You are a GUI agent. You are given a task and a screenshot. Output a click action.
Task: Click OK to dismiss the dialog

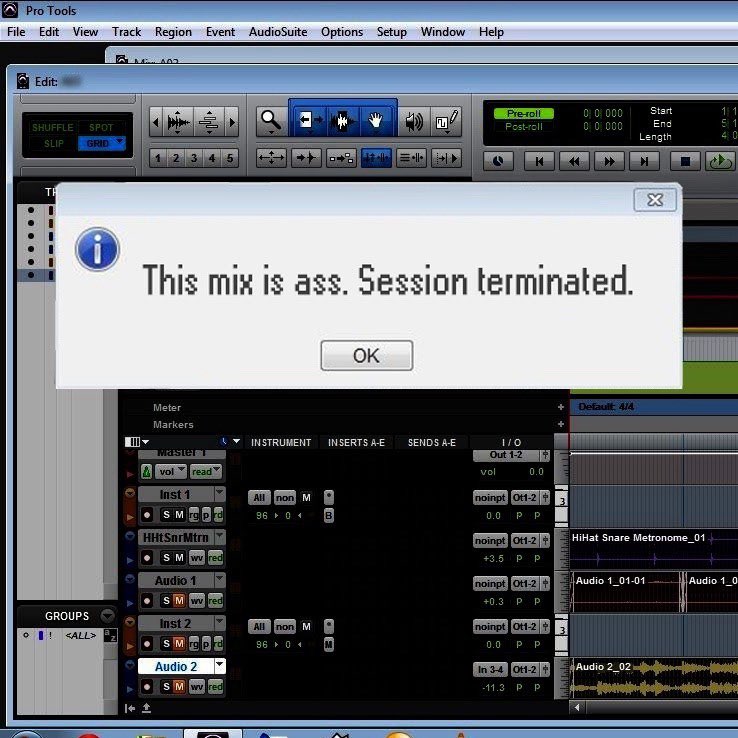click(366, 355)
